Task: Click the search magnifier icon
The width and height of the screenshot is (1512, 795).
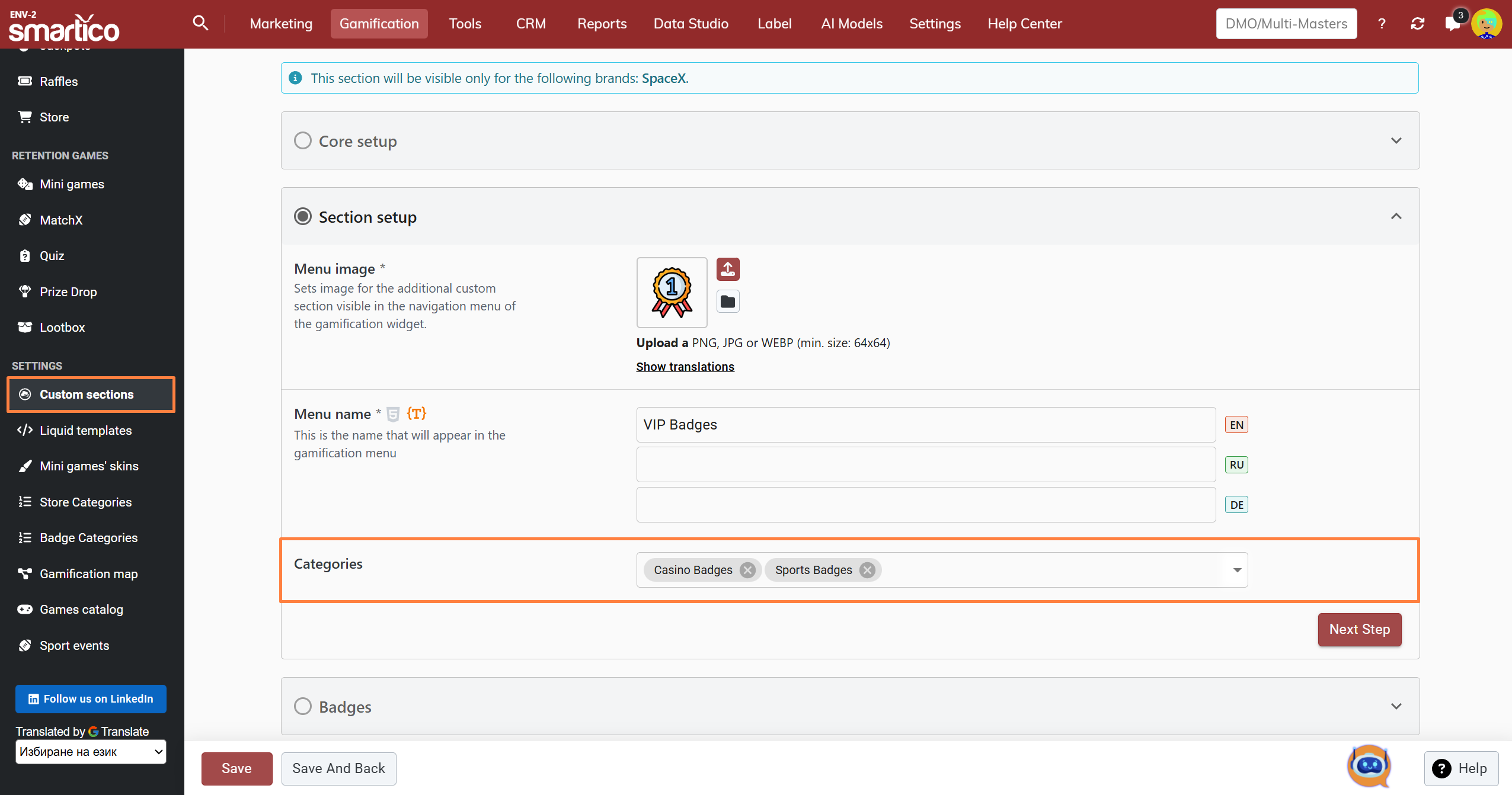Action: pyautogui.click(x=200, y=23)
